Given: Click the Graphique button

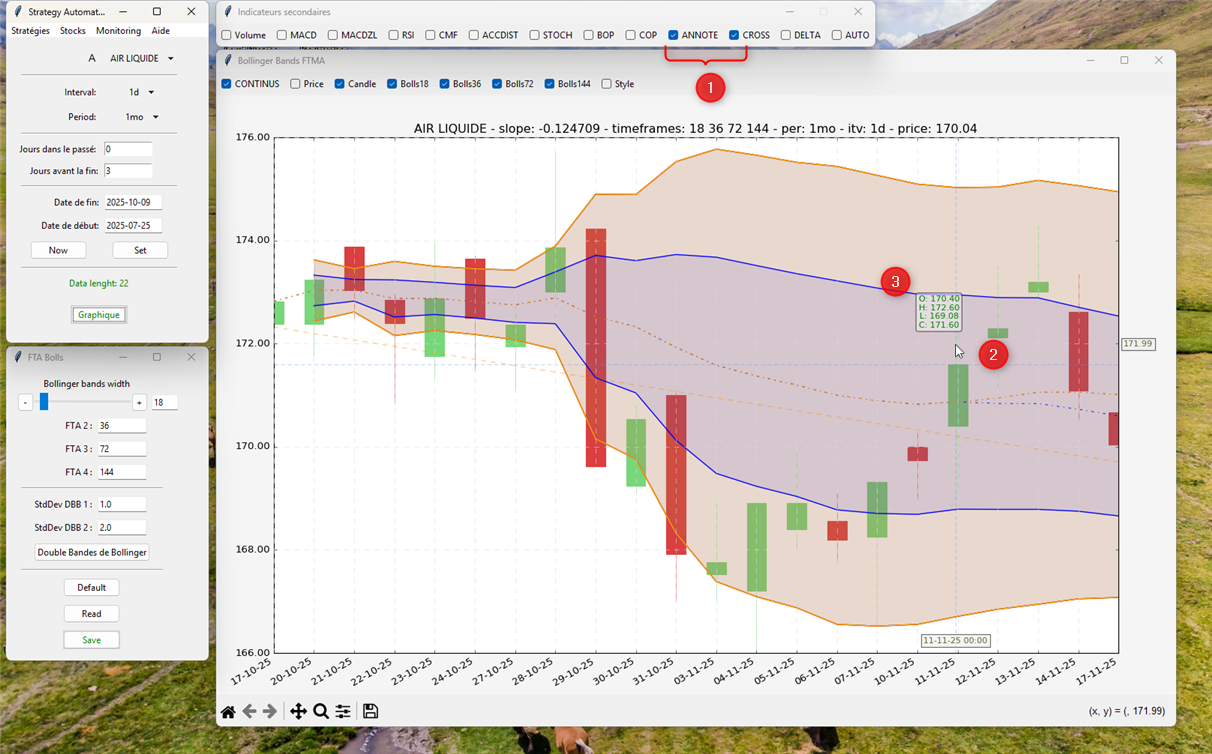Looking at the screenshot, I should tap(99, 315).
